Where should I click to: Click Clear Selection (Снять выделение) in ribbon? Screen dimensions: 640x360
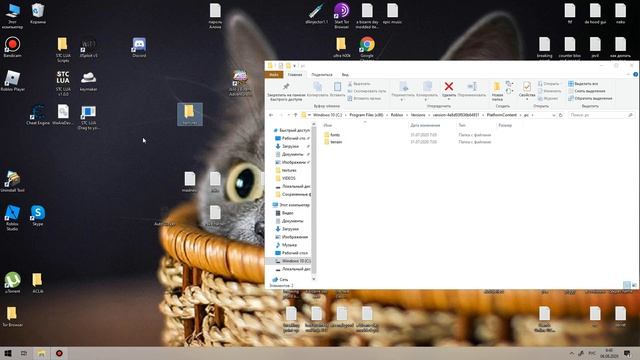click(587, 91)
